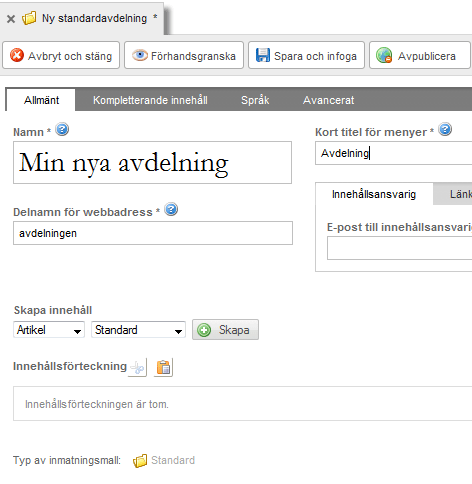The image size is (472, 484).
Task: Select the Innehållsansvarig sub-tab
Action: [374, 194]
